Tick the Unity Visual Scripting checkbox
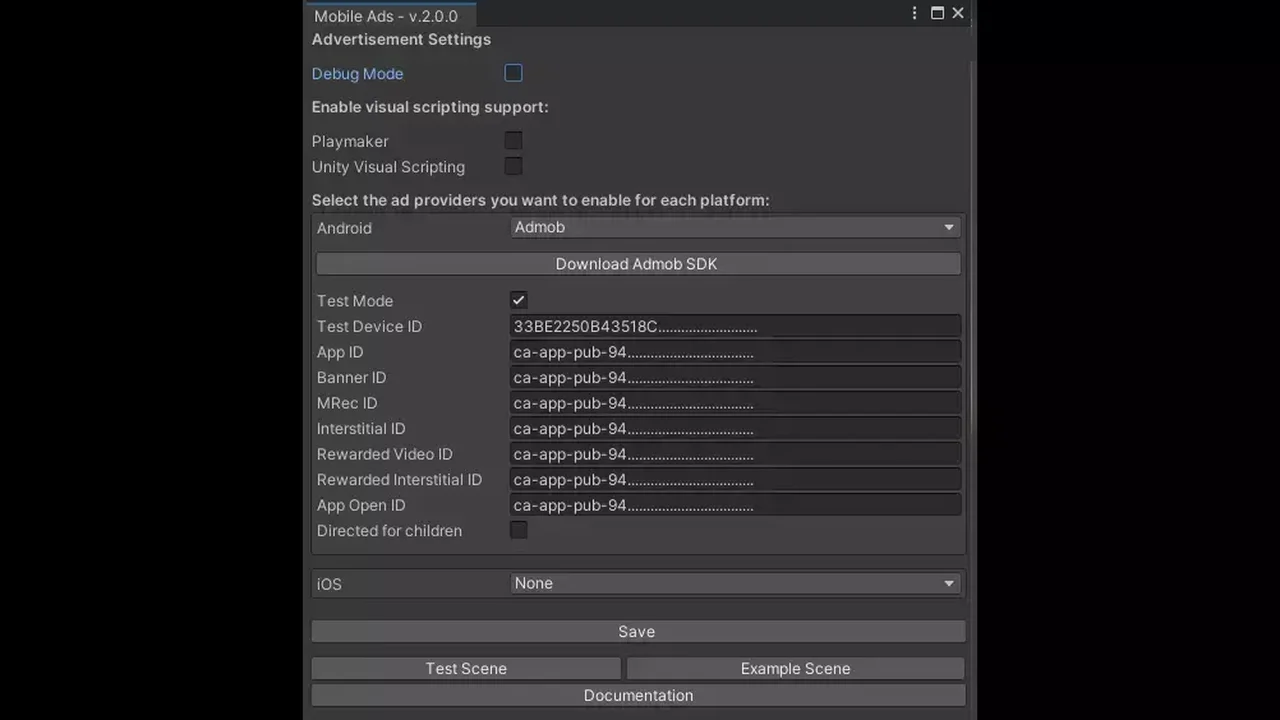Screen dimensions: 1280x720 click(x=513, y=166)
